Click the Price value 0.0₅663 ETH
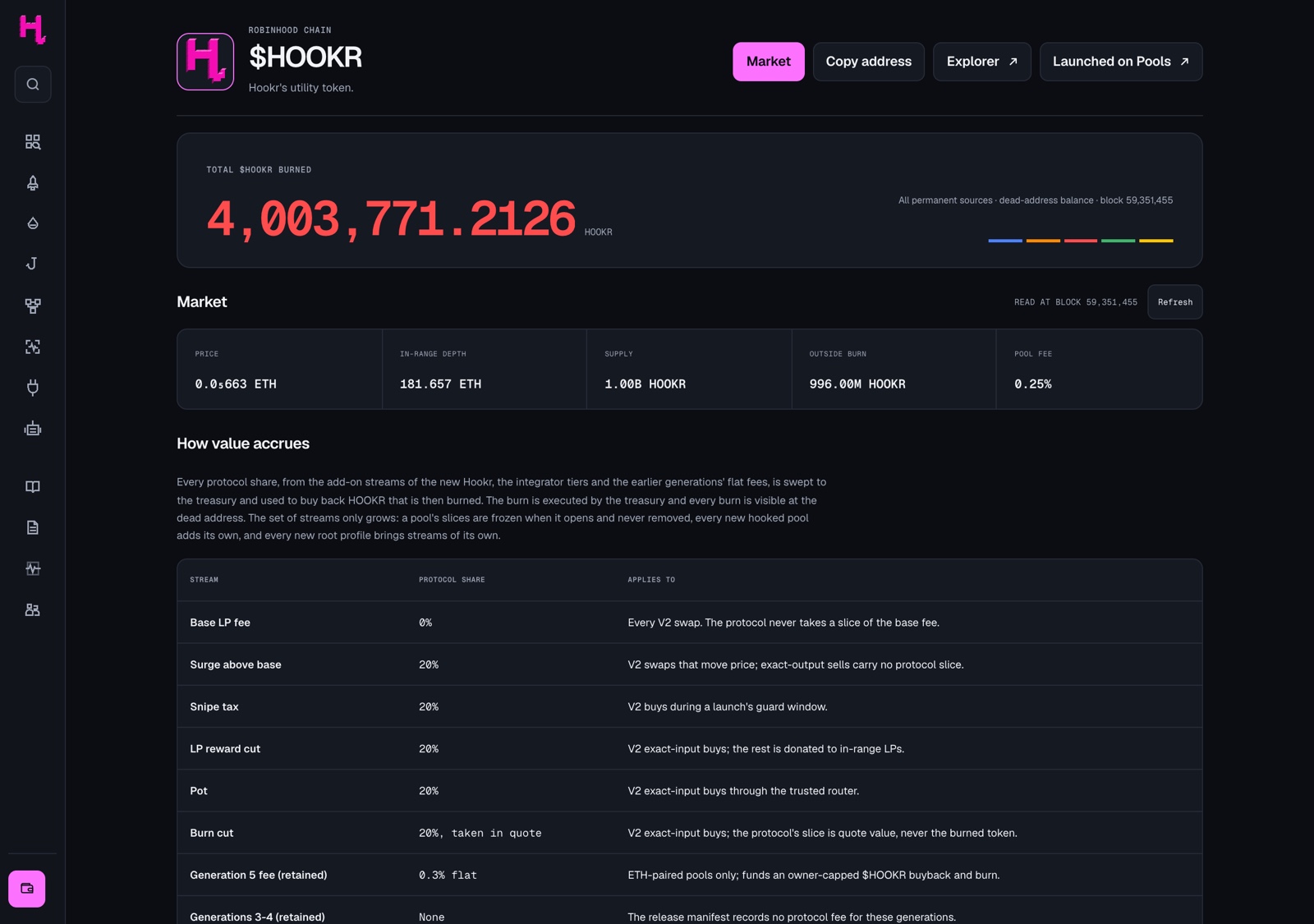1314x924 pixels. pos(236,384)
